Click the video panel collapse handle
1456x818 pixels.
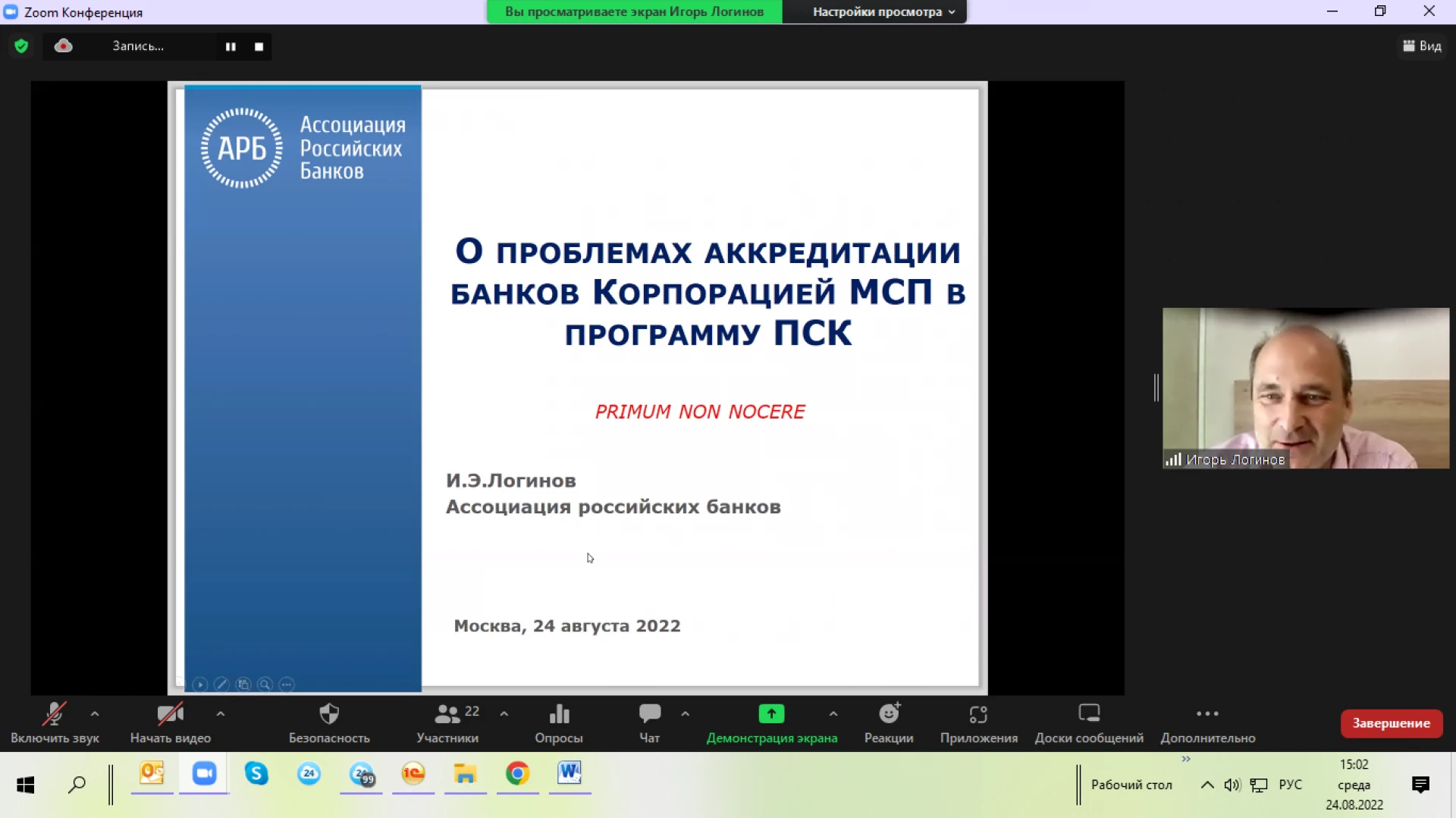1156,387
